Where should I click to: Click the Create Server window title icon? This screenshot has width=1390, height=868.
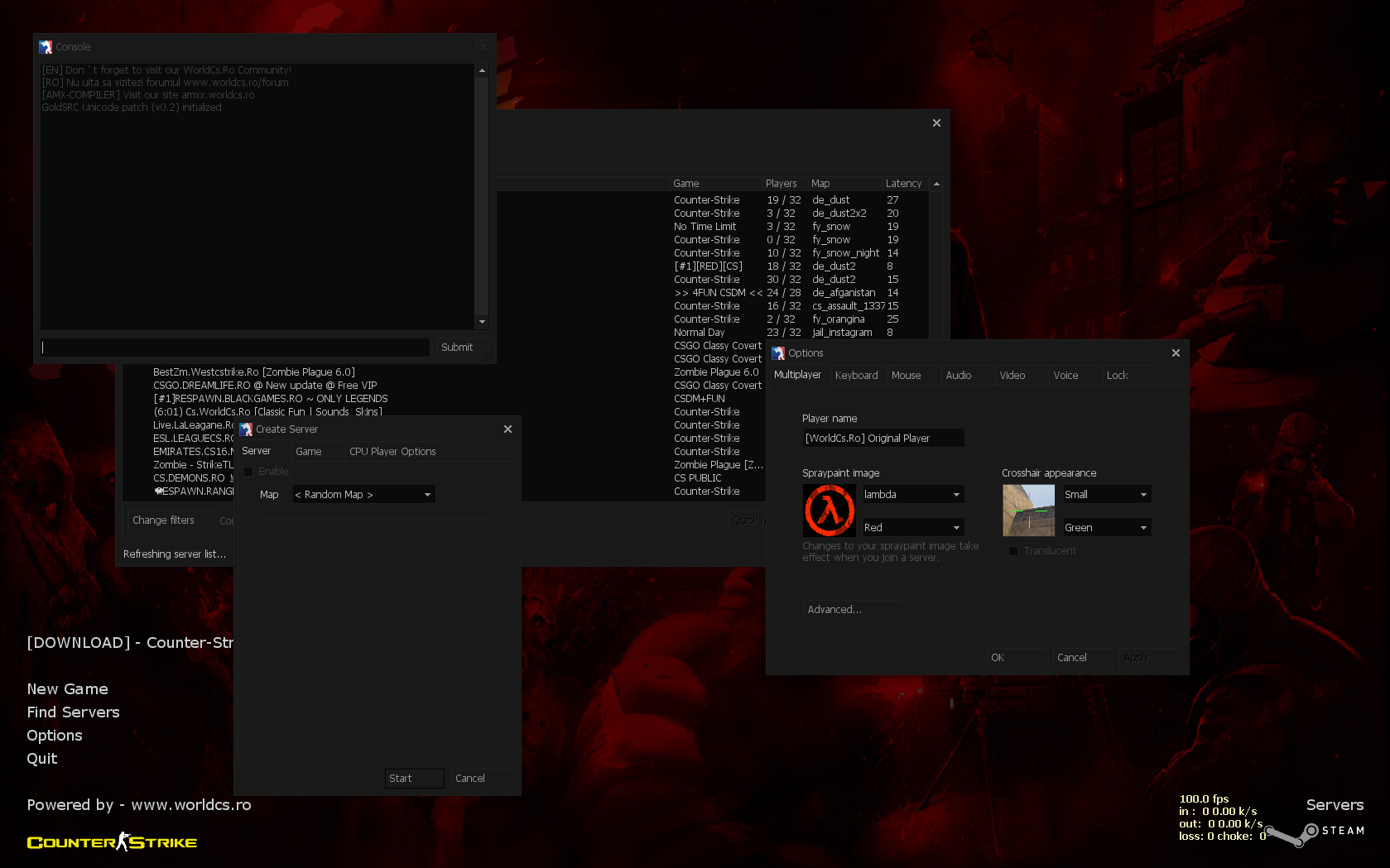pyautogui.click(x=246, y=429)
